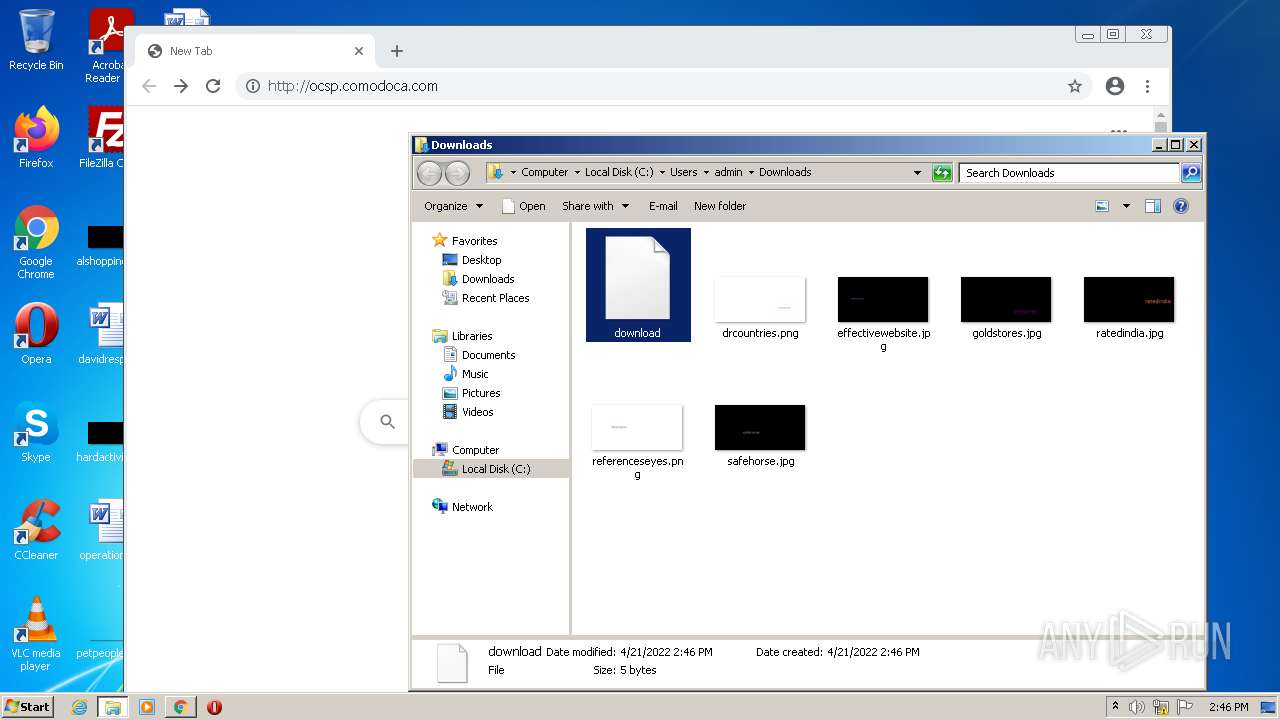Open Recycle Bin desktop icon
Image resolution: width=1280 pixels, height=720 pixels.
click(x=36, y=41)
